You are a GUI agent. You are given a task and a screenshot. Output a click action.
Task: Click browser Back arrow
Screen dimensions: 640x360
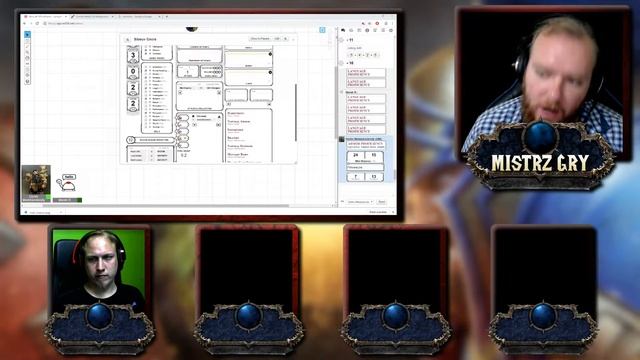[25, 23]
